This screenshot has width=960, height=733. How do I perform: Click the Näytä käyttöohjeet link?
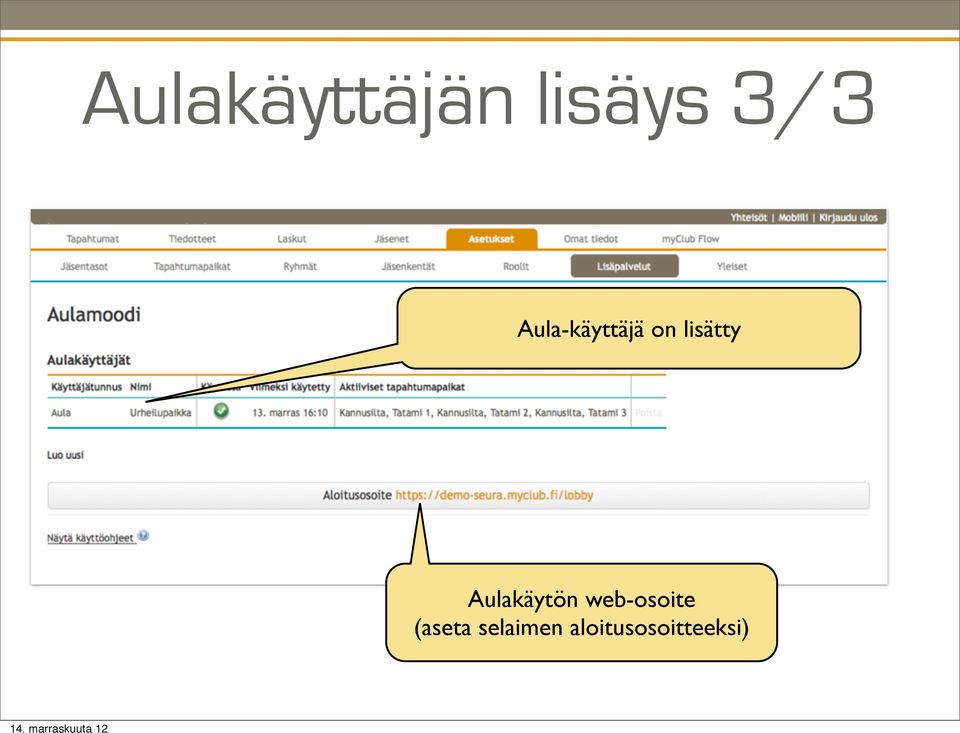click(x=90, y=538)
